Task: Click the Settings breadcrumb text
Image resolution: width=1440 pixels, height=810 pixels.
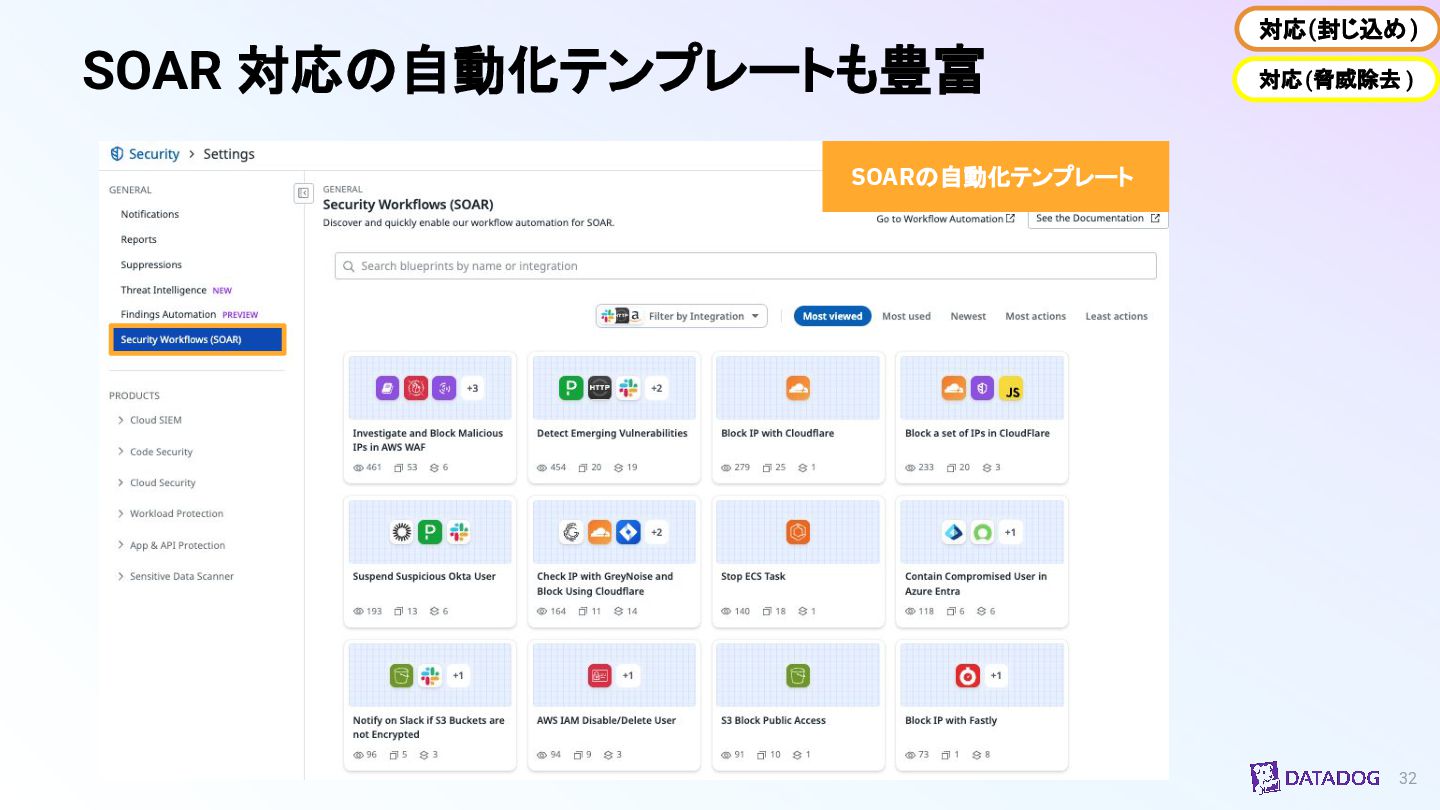Action: click(229, 154)
